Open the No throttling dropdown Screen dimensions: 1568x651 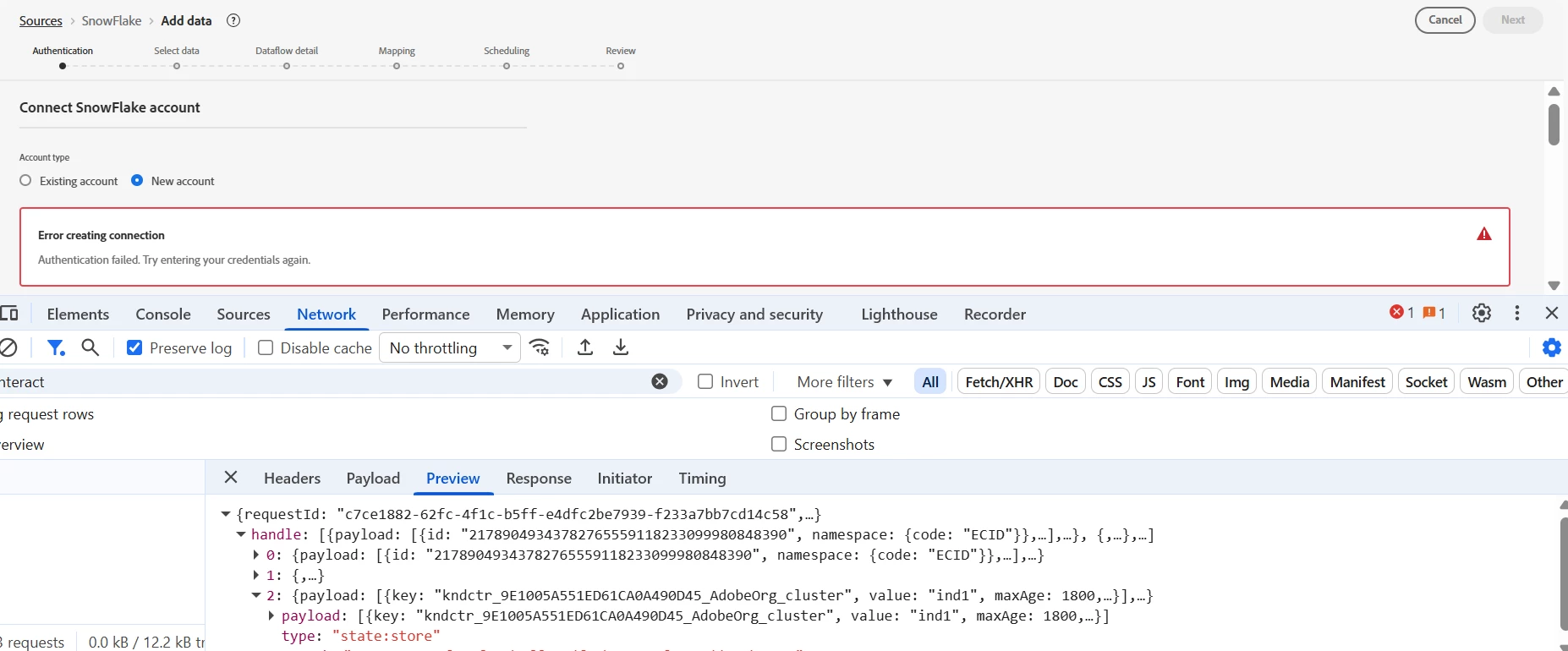click(x=450, y=347)
